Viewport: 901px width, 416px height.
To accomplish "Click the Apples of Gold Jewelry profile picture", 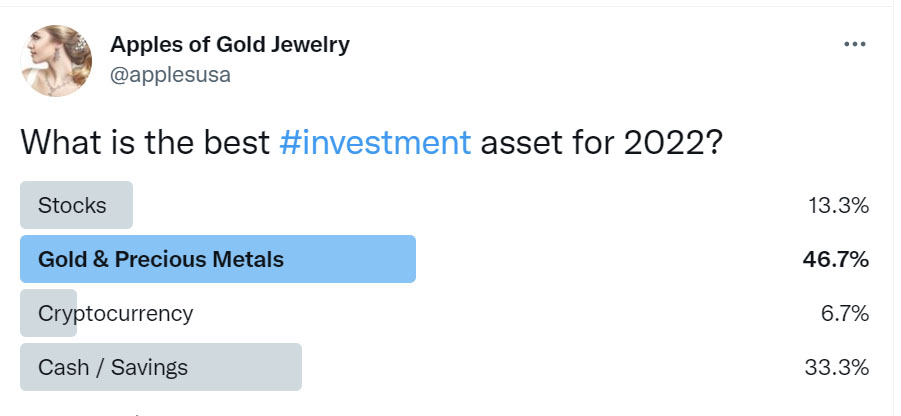I will click(x=56, y=60).
